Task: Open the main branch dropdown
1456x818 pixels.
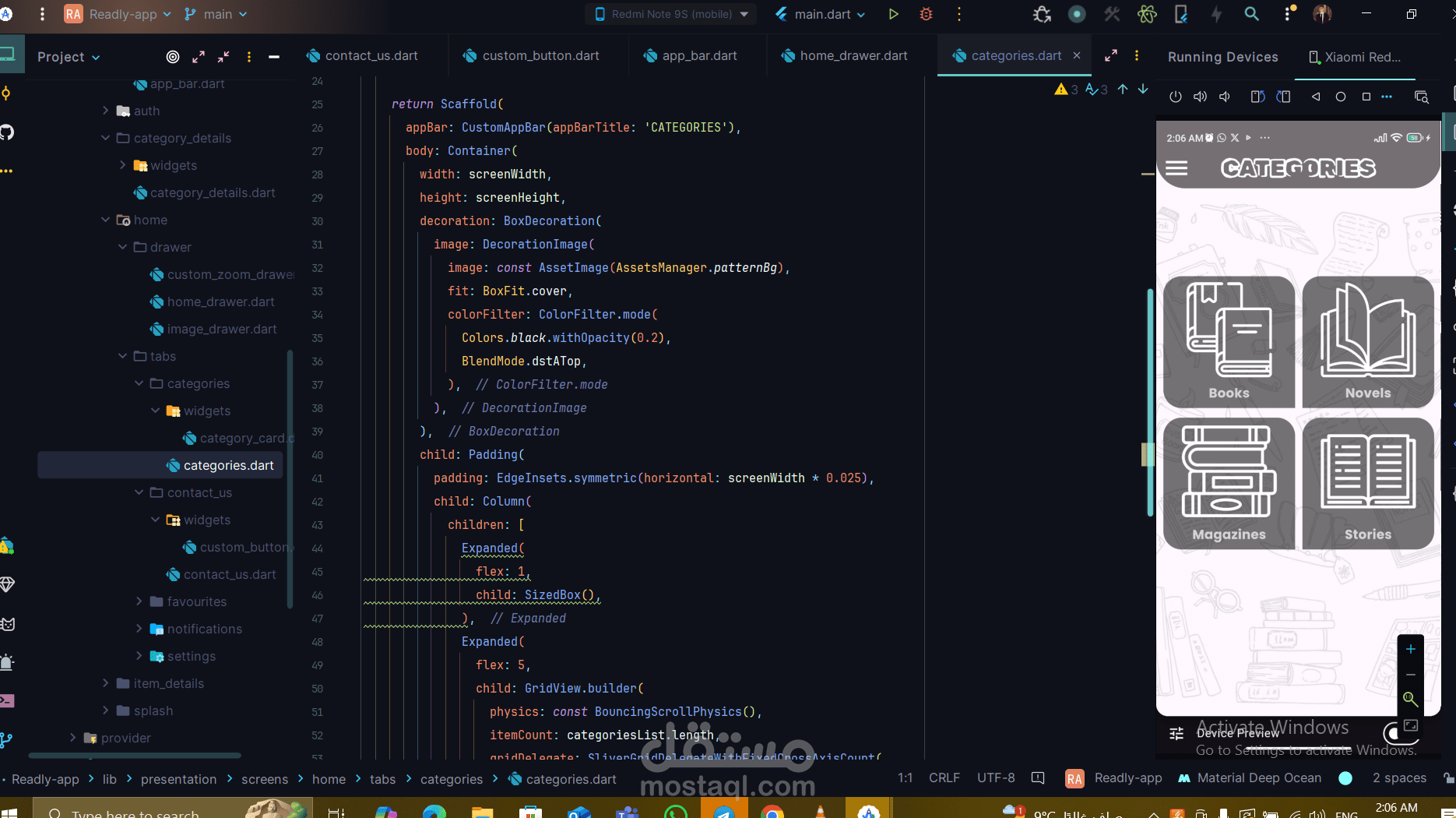Action: pos(216,14)
